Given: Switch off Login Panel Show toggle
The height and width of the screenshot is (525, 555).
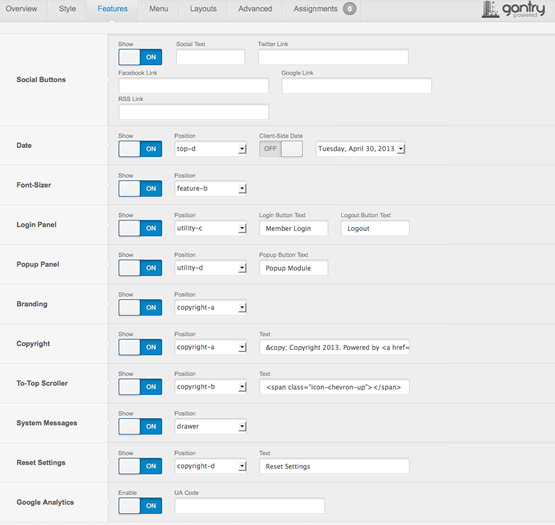Looking at the screenshot, I should pos(140,228).
